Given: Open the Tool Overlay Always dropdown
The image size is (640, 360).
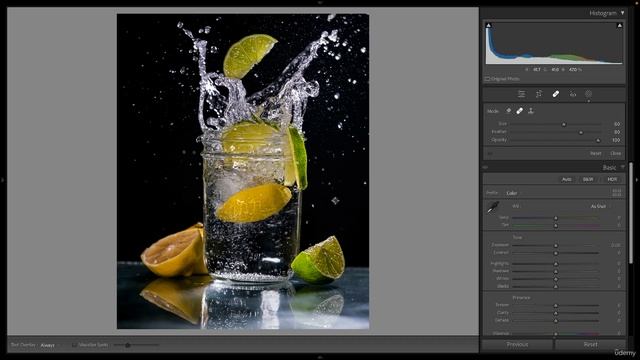Looking at the screenshot, I should 50,345.
